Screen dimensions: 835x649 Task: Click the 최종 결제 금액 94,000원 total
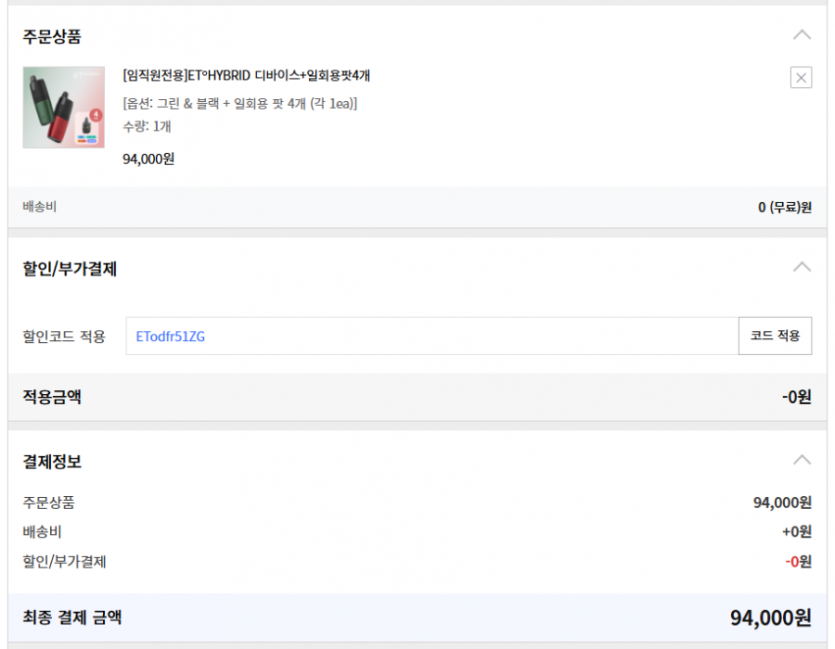[770, 618]
